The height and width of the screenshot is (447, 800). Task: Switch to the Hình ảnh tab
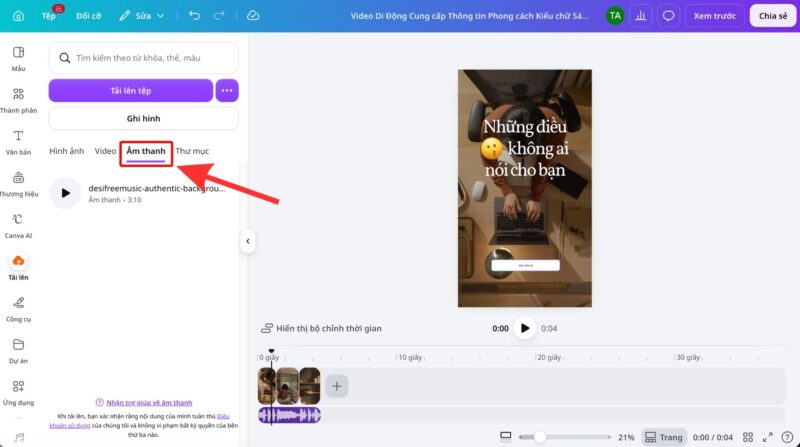(66, 151)
